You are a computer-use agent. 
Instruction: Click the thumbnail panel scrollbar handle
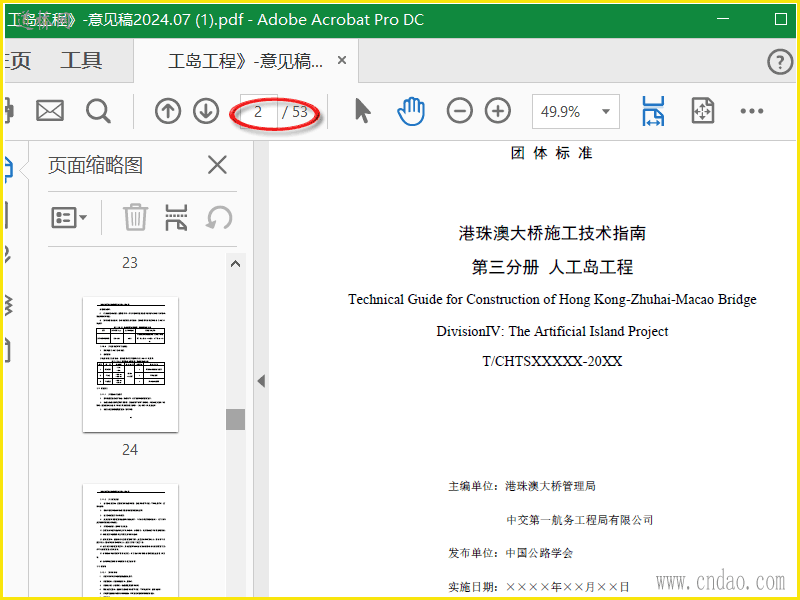click(235, 419)
